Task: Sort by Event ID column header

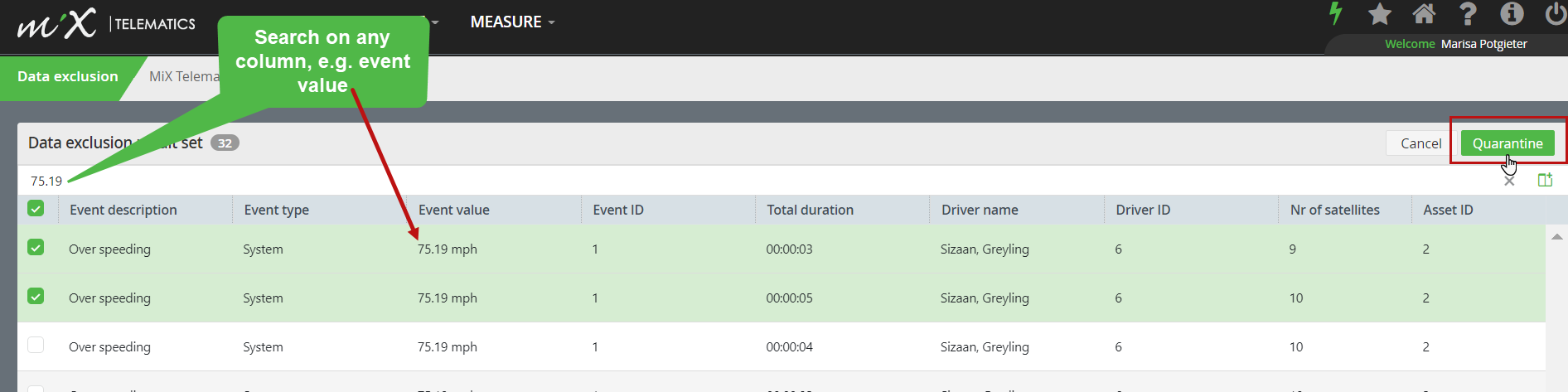Action: click(x=618, y=210)
